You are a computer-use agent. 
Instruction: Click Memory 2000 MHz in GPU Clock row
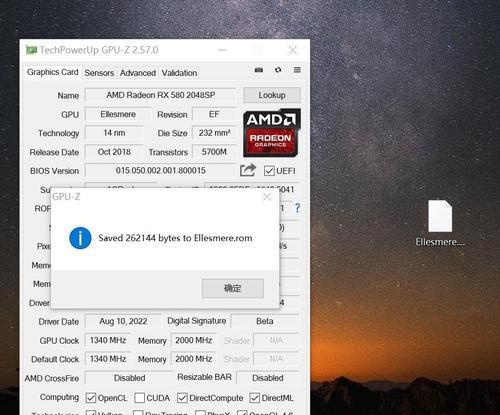pyautogui.click(x=194, y=340)
